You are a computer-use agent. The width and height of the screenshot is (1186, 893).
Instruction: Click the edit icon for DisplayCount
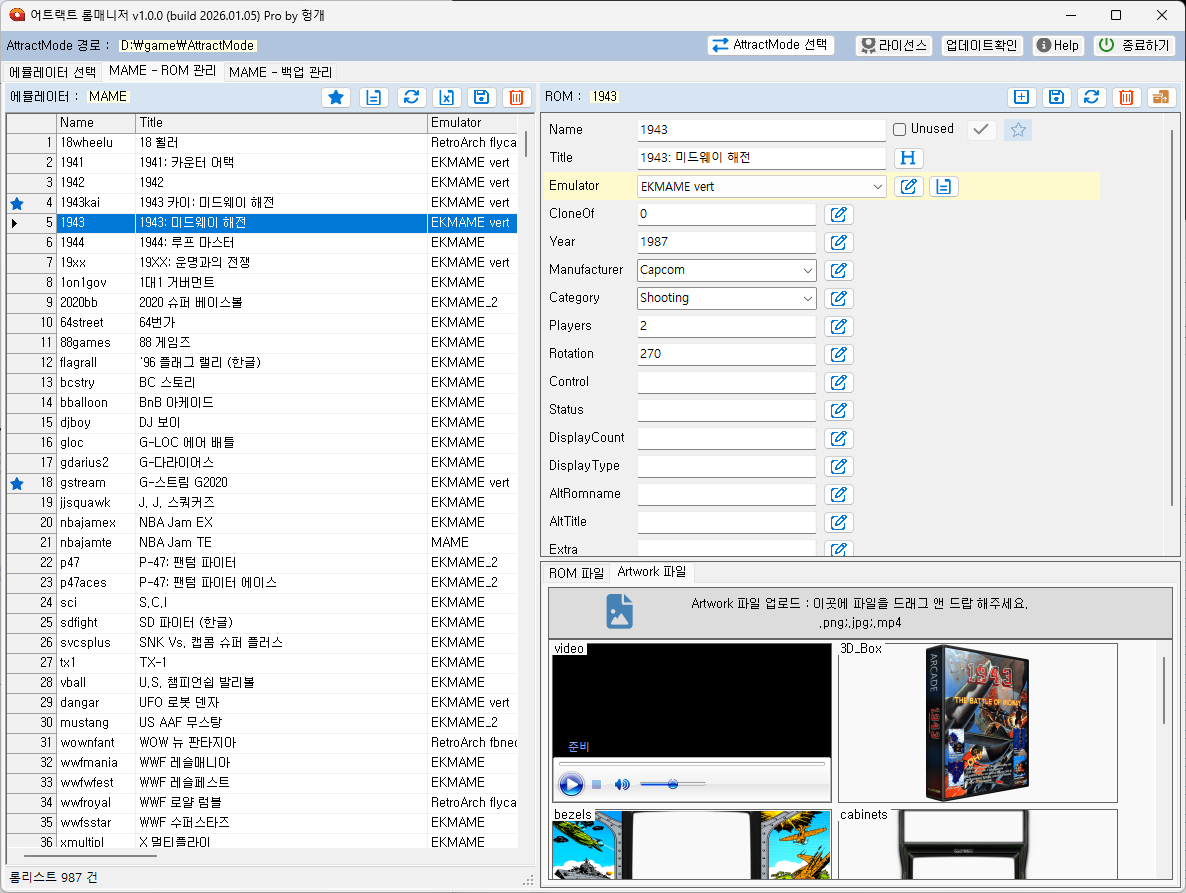839,438
